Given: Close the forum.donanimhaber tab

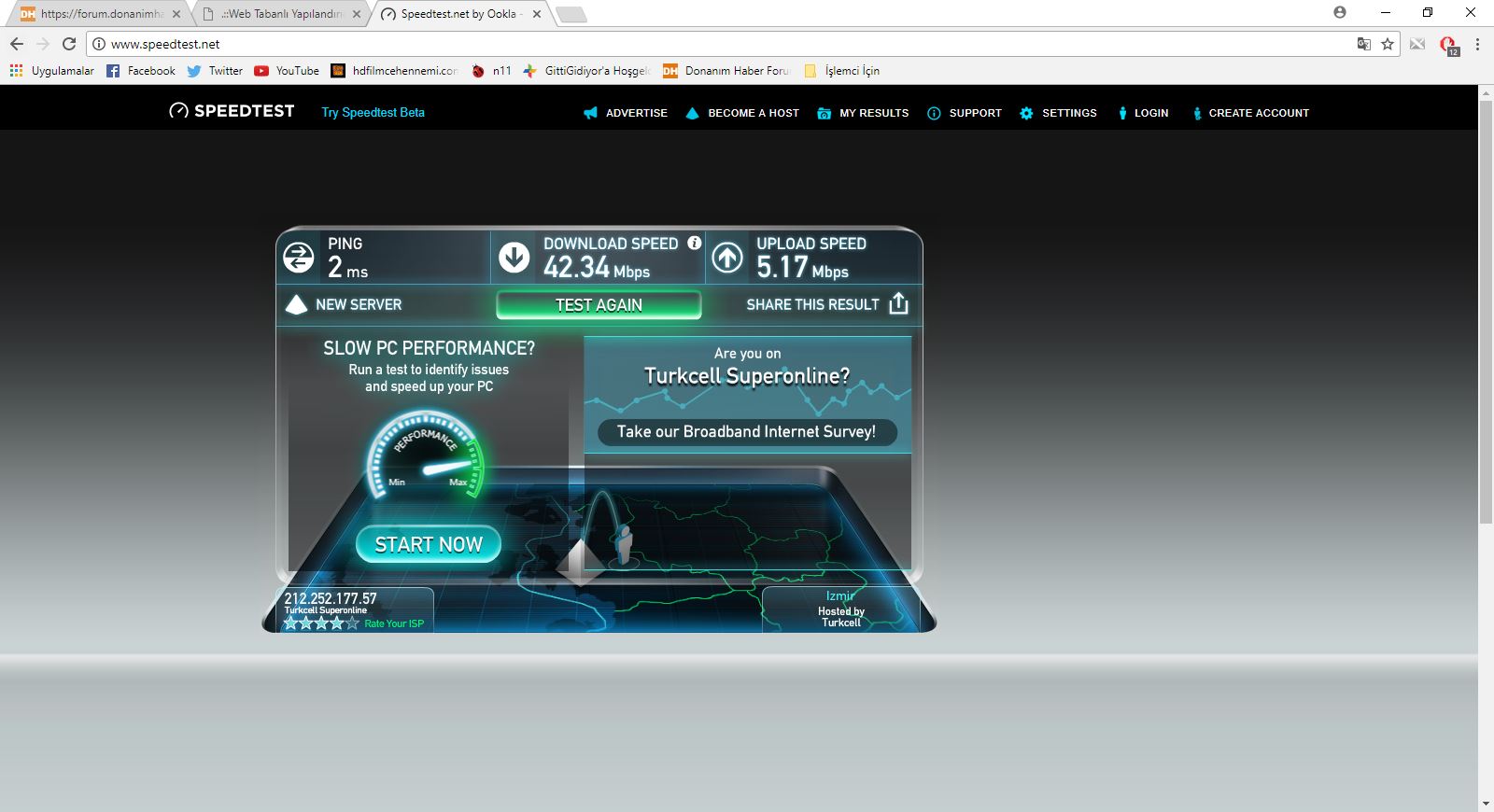Looking at the screenshot, I should 176,14.
